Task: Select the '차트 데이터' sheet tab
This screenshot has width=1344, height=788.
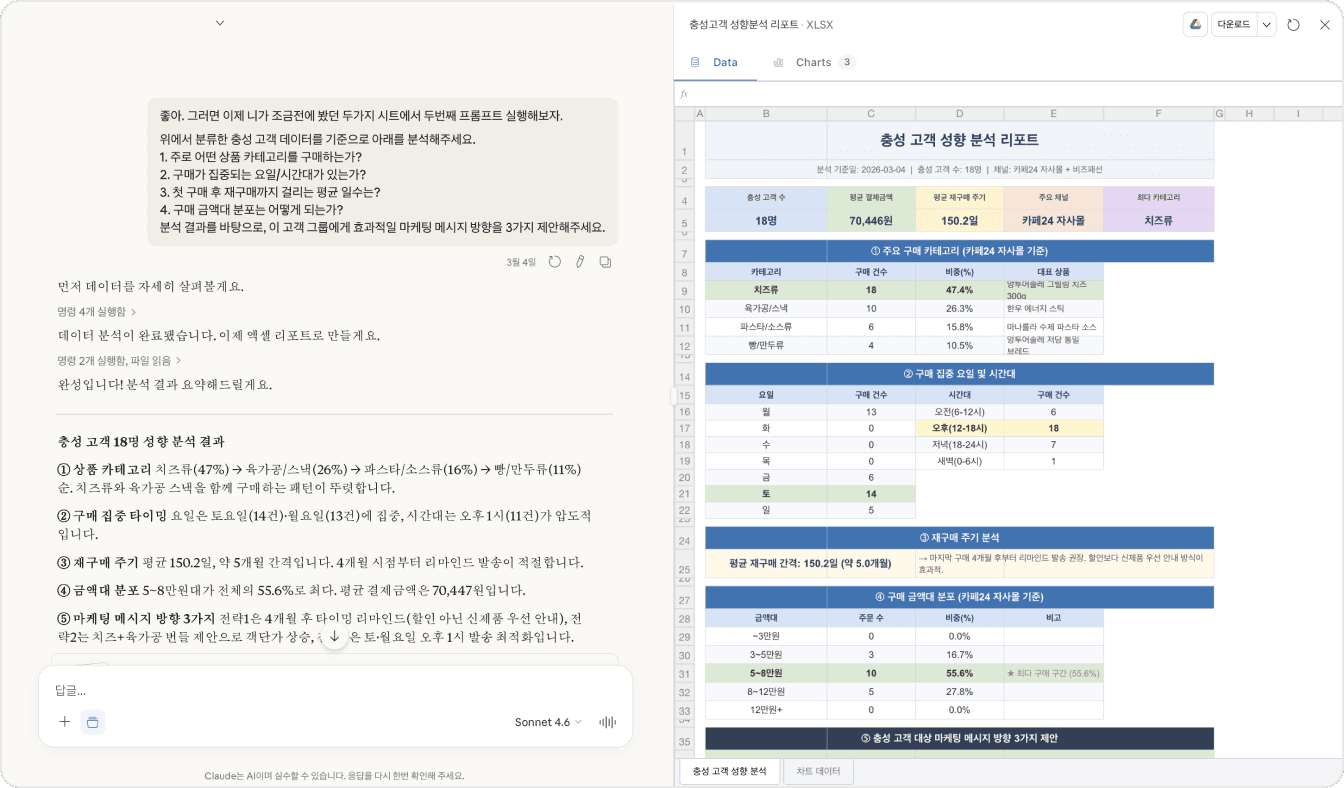Action: [x=818, y=771]
